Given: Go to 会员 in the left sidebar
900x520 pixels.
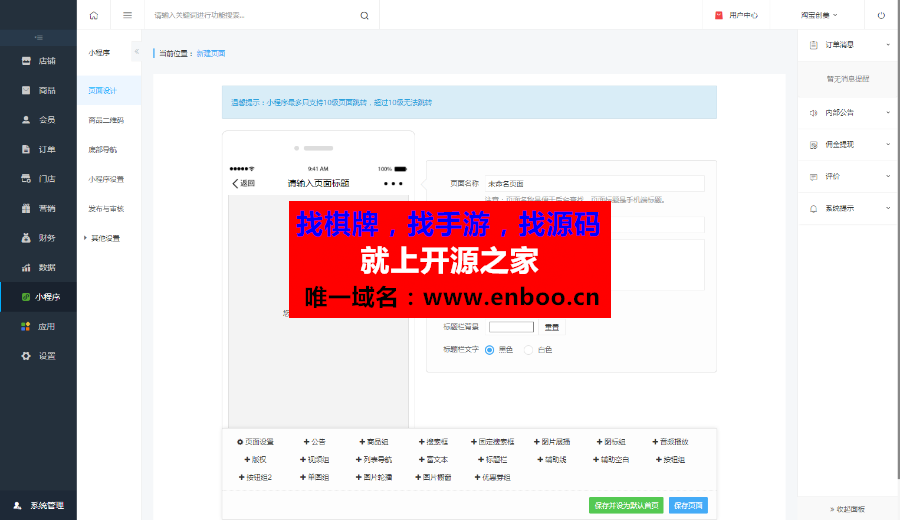Looking at the screenshot, I should 38,120.
